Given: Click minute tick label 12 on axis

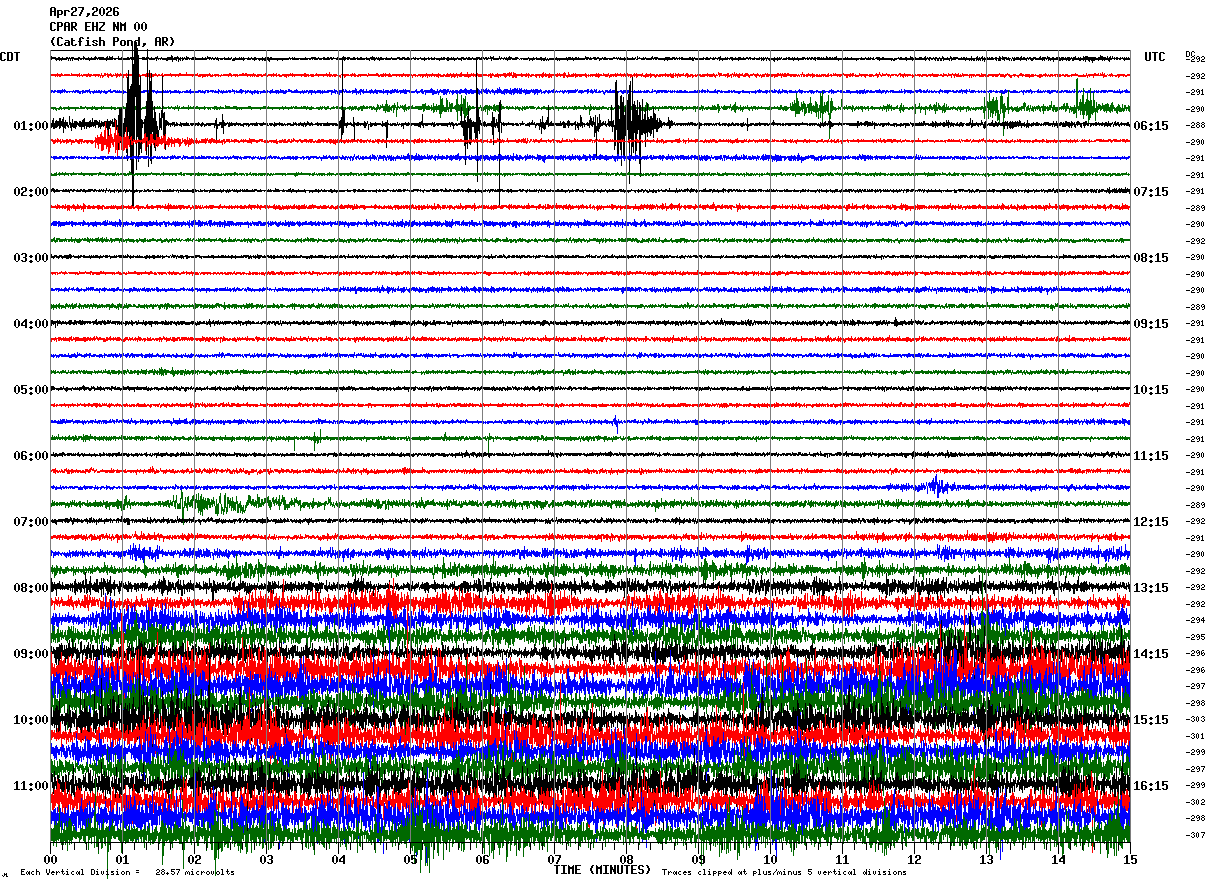Looking at the screenshot, I should coord(914,859).
